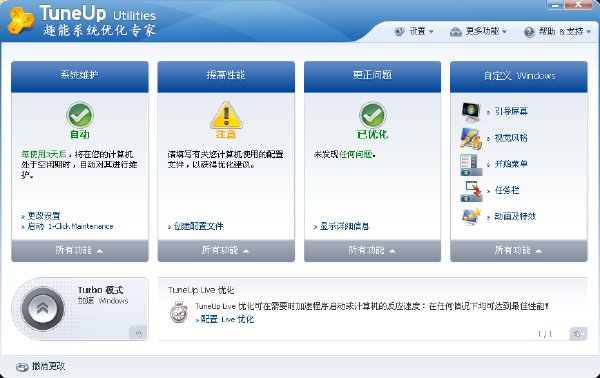Screen dimensions: 600x378
Task: Open the 更多功能 dropdown menu
Action: (x=479, y=31)
